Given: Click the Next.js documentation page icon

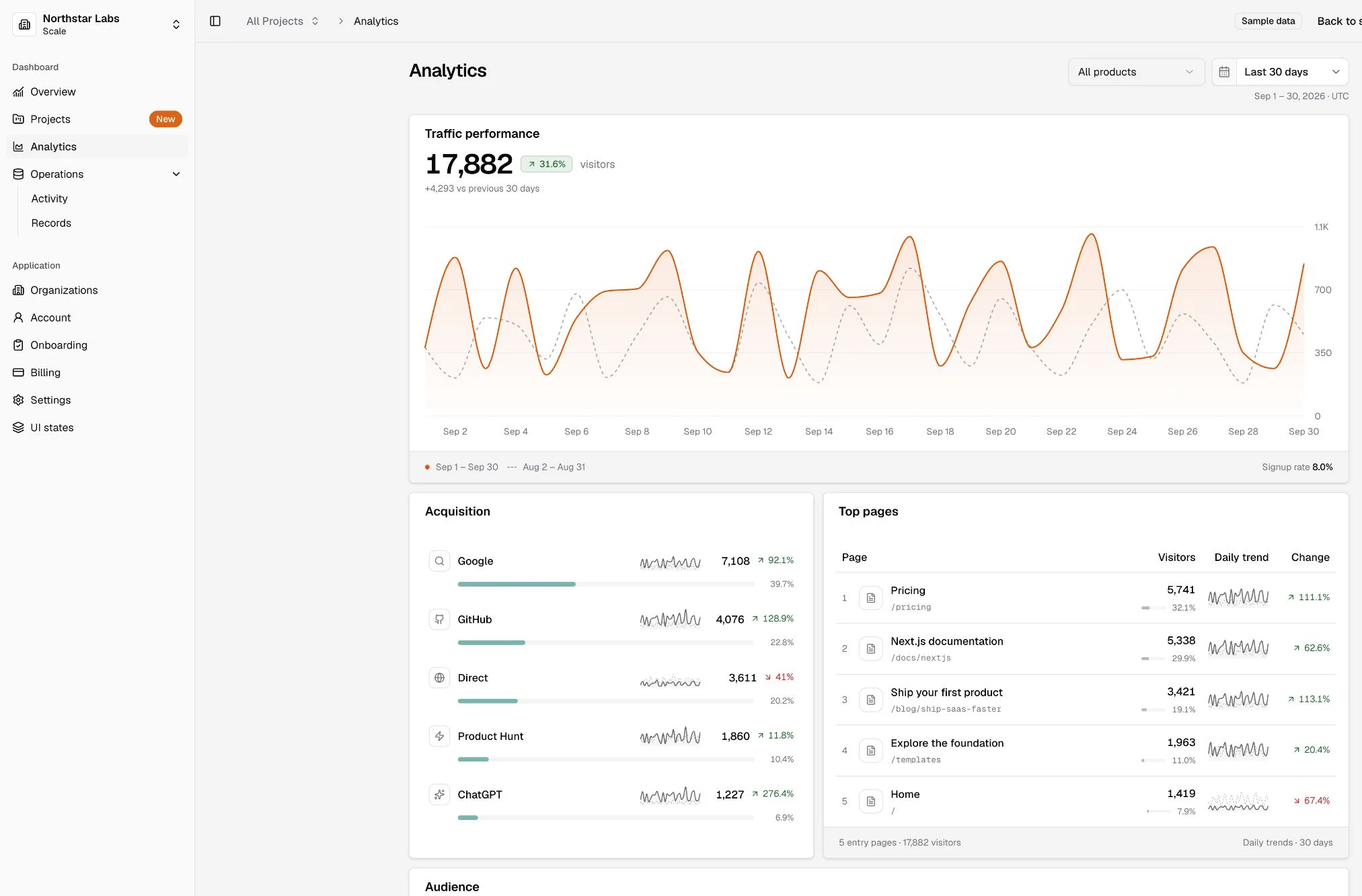Looking at the screenshot, I should pyautogui.click(x=871, y=648).
